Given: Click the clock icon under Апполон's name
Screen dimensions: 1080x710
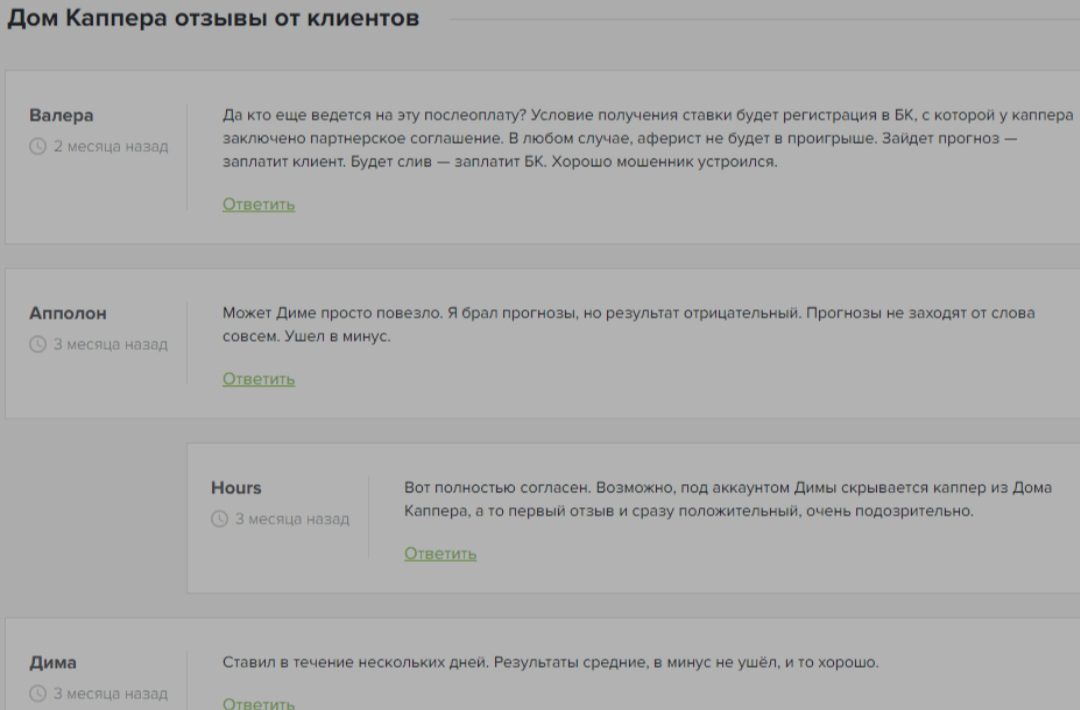Looking at the screenshot, I should (x=37, y=344).
